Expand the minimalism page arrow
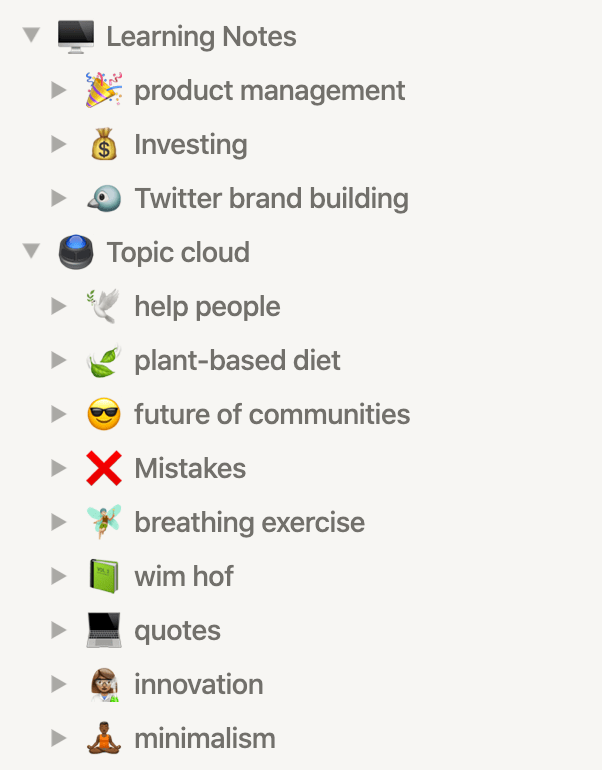Screen dimensions: 602x770 pyautogui.click(x=59, y=739)
